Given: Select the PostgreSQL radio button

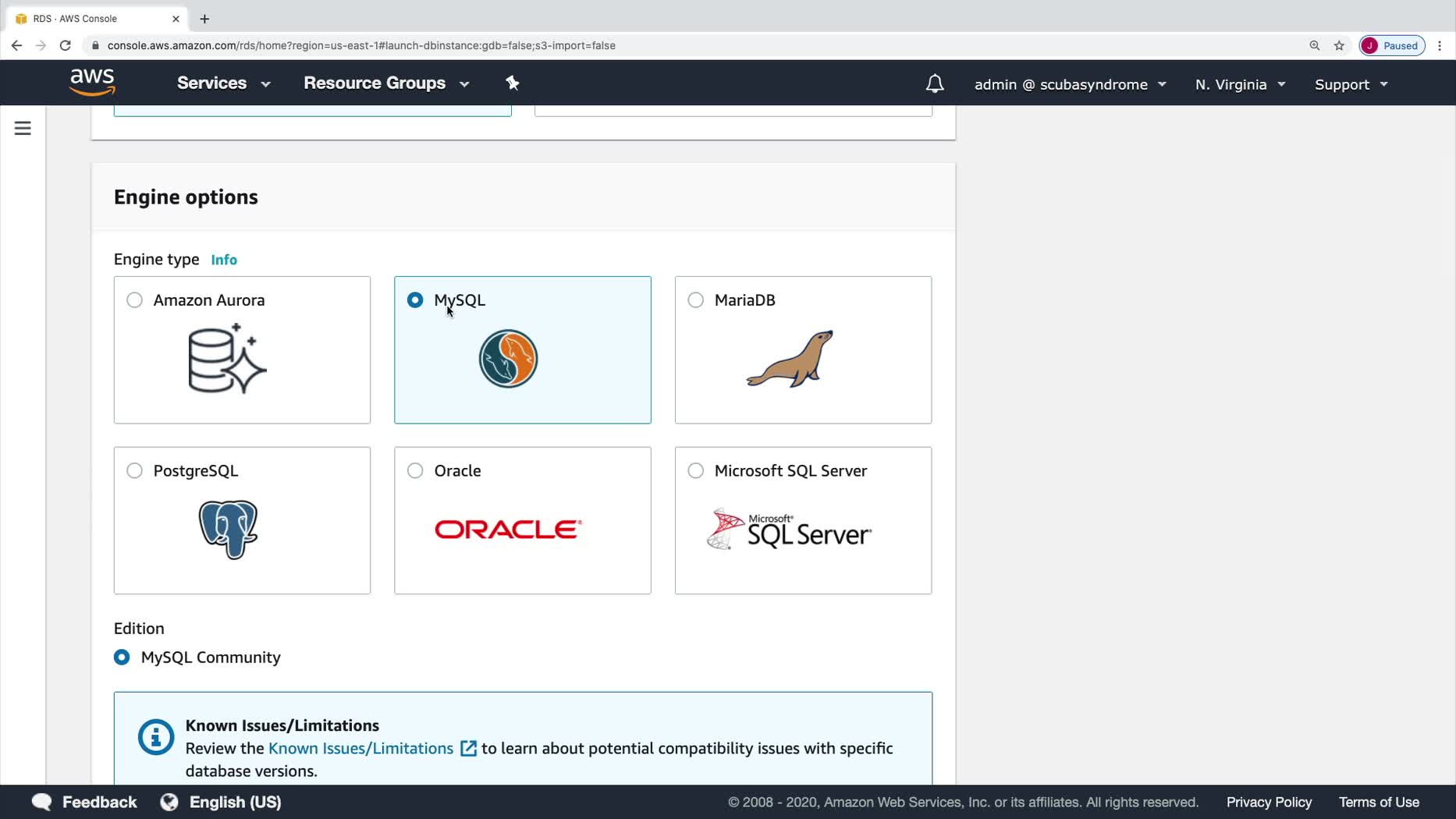Looking at the screenshot, I should pyautogui.click(x=134, y=471).
